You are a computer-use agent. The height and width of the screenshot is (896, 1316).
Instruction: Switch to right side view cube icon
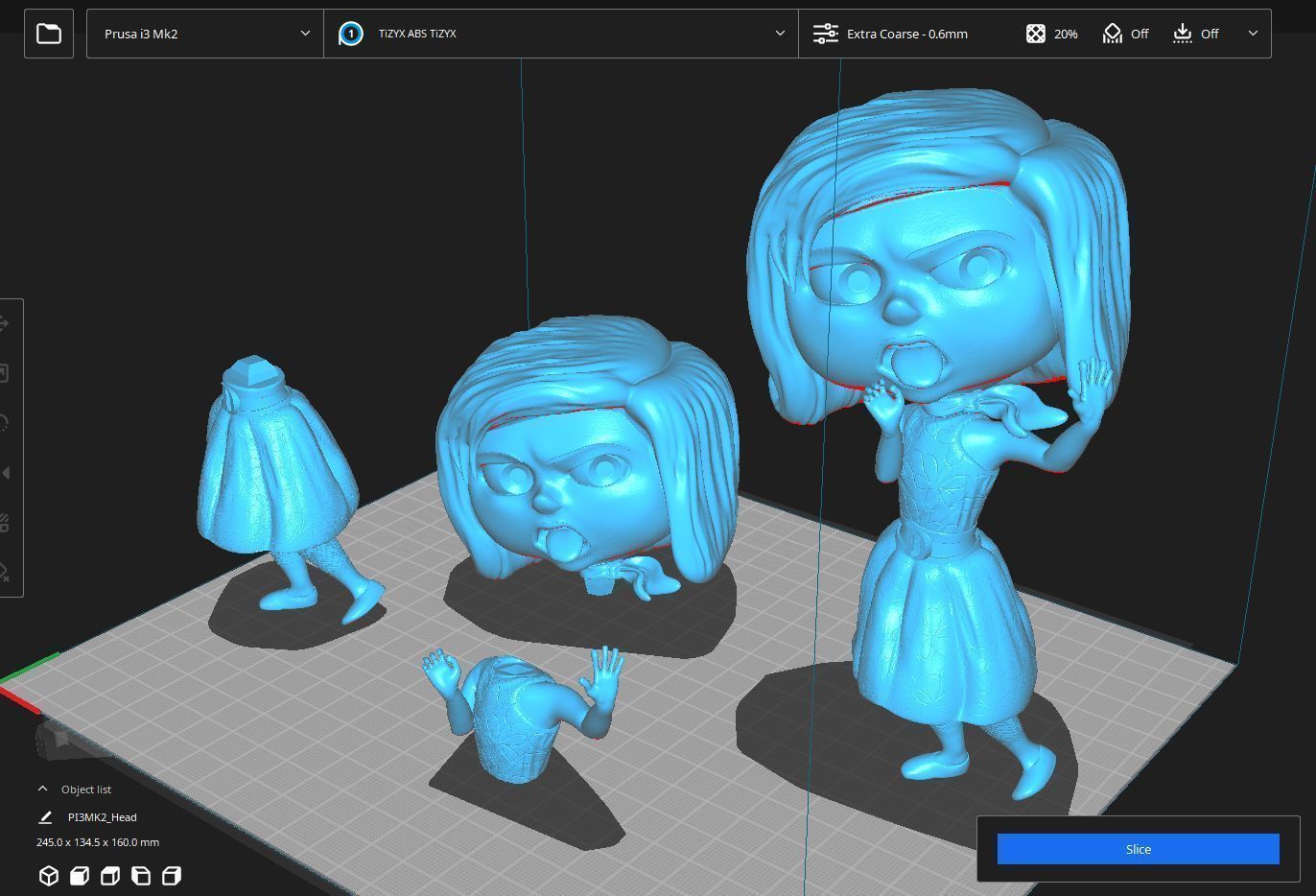[x=172, y=876]
